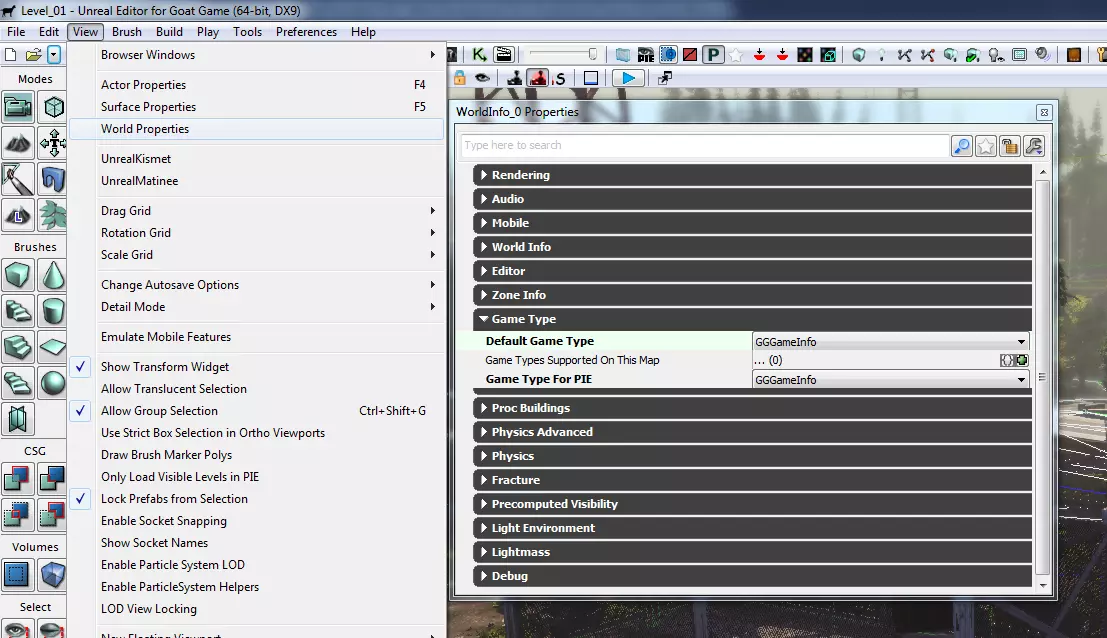
Task: Switch to Terrain editing mode
Action: 18,143
